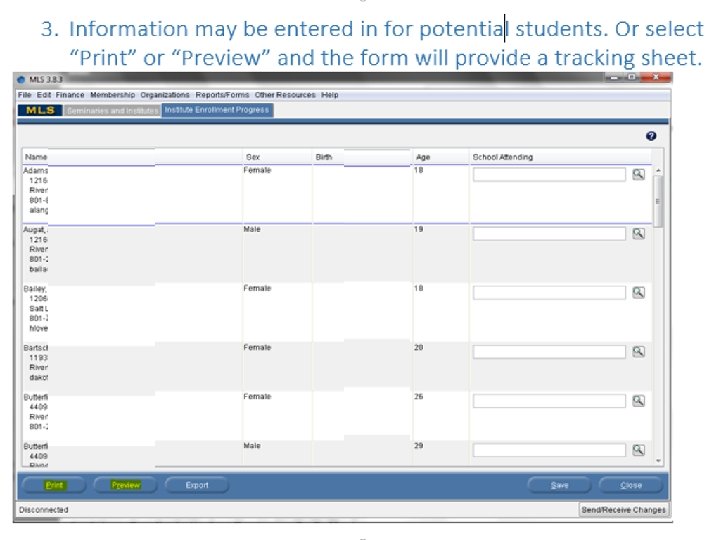Click the MLS title bar app icon

pos(21,79)
